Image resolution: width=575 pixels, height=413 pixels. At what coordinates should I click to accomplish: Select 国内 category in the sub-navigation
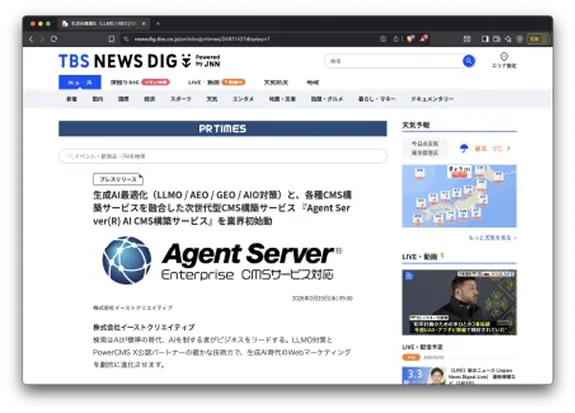(x=98, y=99)
